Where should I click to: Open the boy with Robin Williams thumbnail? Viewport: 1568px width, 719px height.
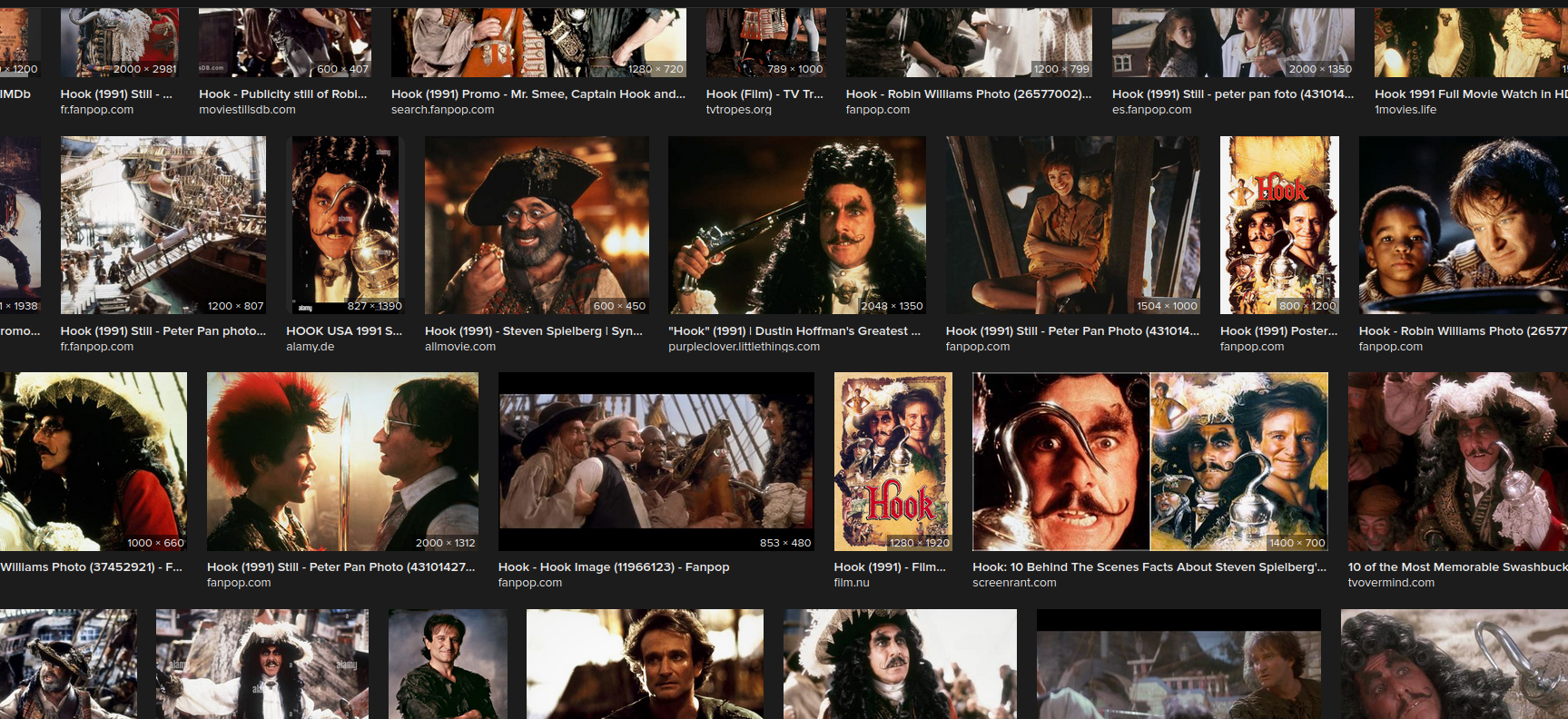pyautogui.click(x=1464, y=225)
